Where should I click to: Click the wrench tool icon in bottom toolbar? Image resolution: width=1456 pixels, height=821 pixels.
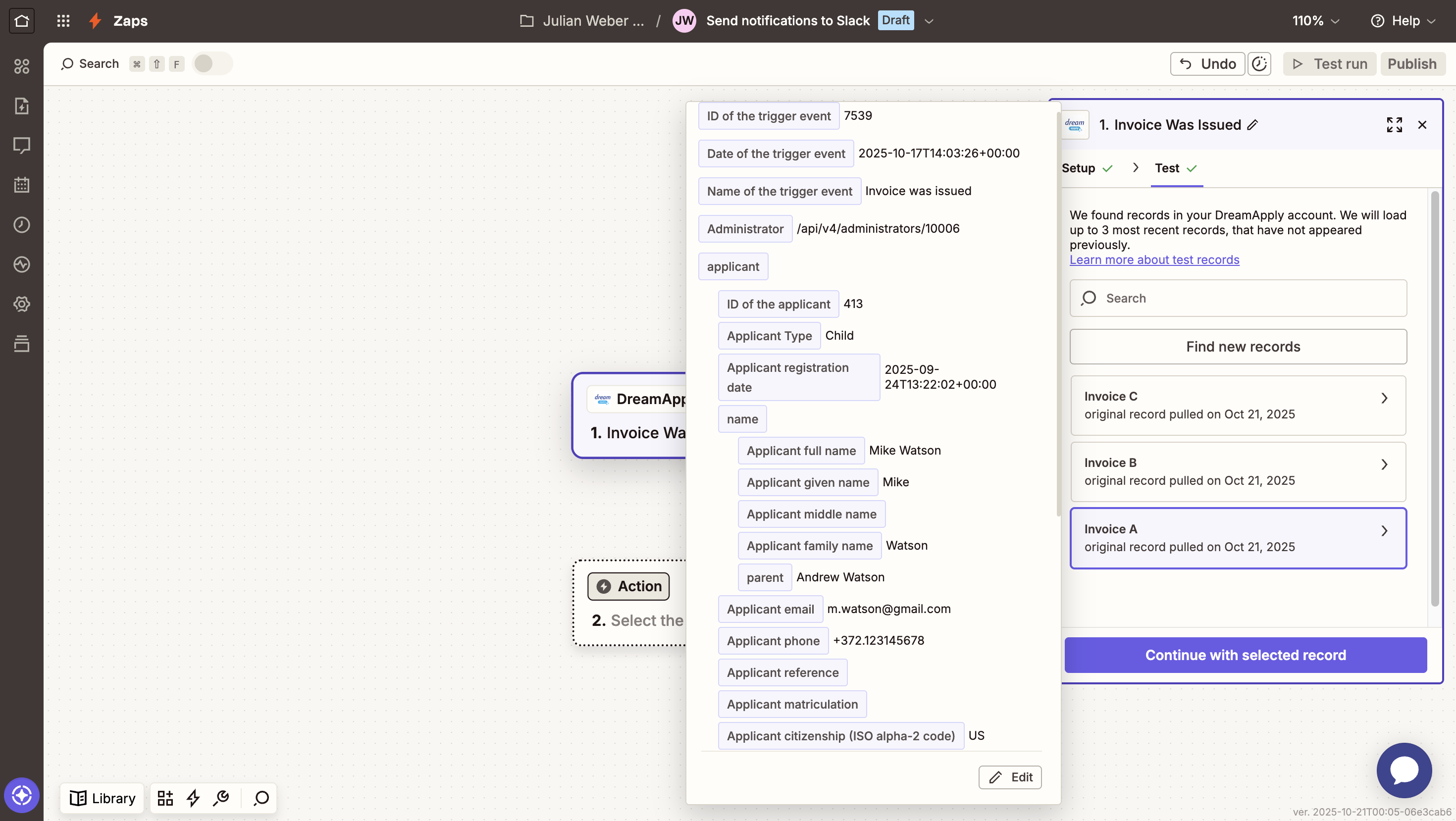pos(221,798)
